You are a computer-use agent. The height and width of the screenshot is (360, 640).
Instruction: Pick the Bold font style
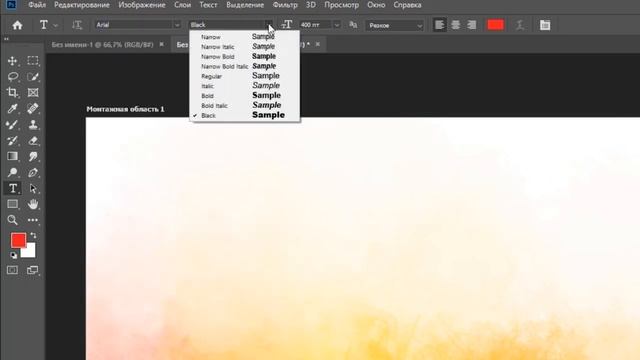pos(244,96)
